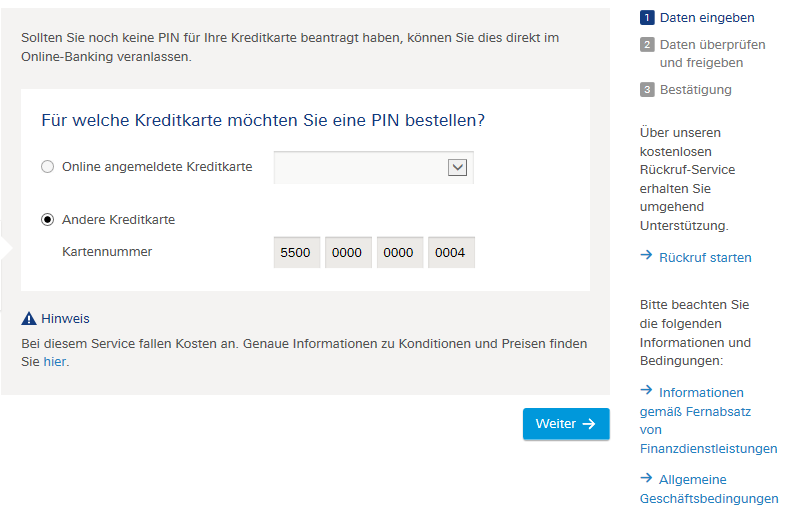Click step 3 icon Bestätigung

coord(647,90)
